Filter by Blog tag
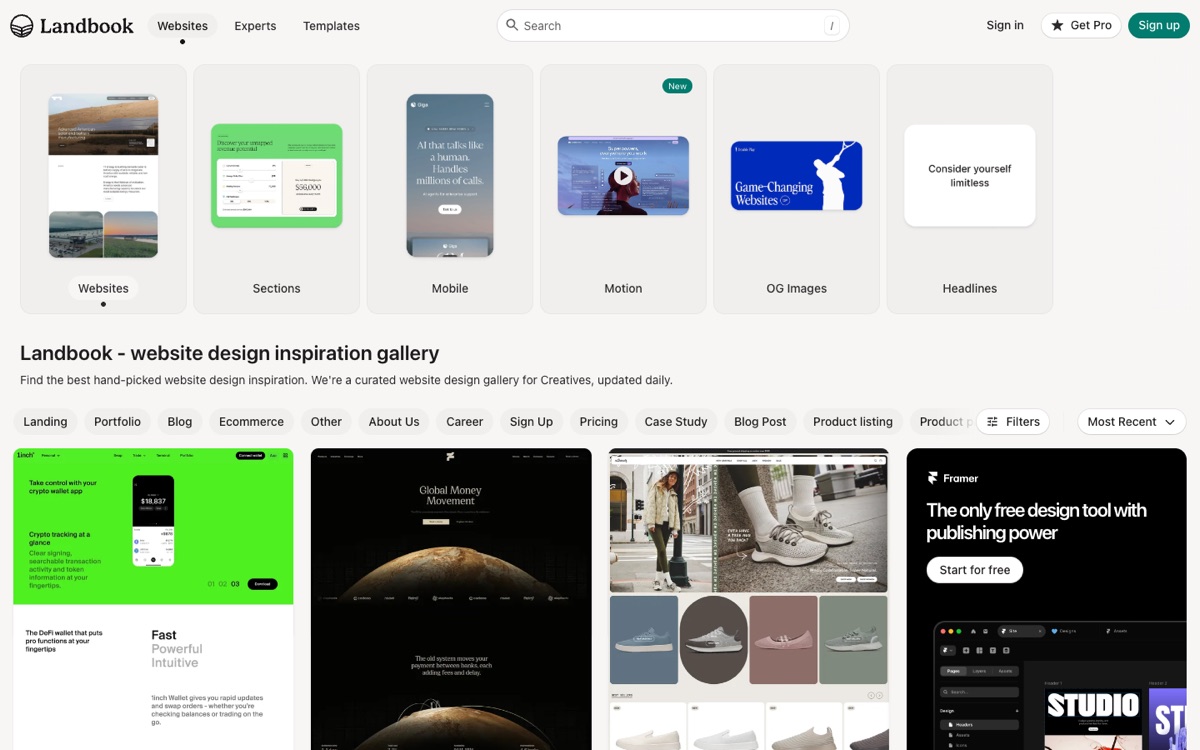 [x=180, y=422]
